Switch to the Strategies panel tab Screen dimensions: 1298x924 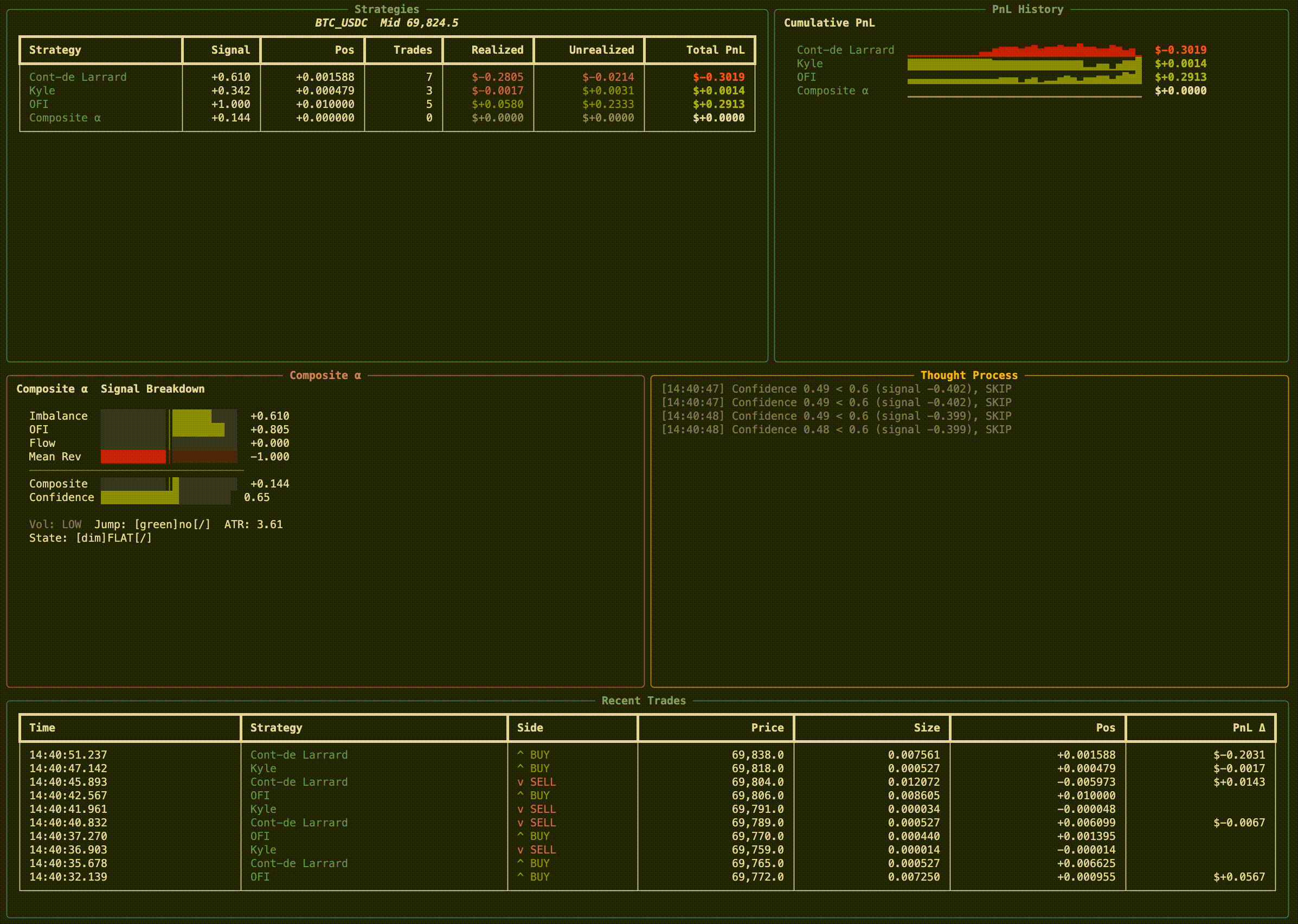(387, 9)
